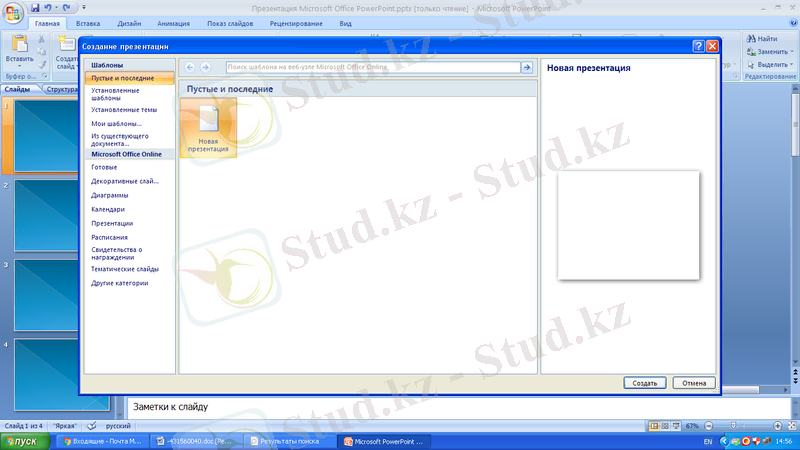The image size is (800, 450).
Task: Open the Дизайн ribbon tab
Action: pos(129,23)
